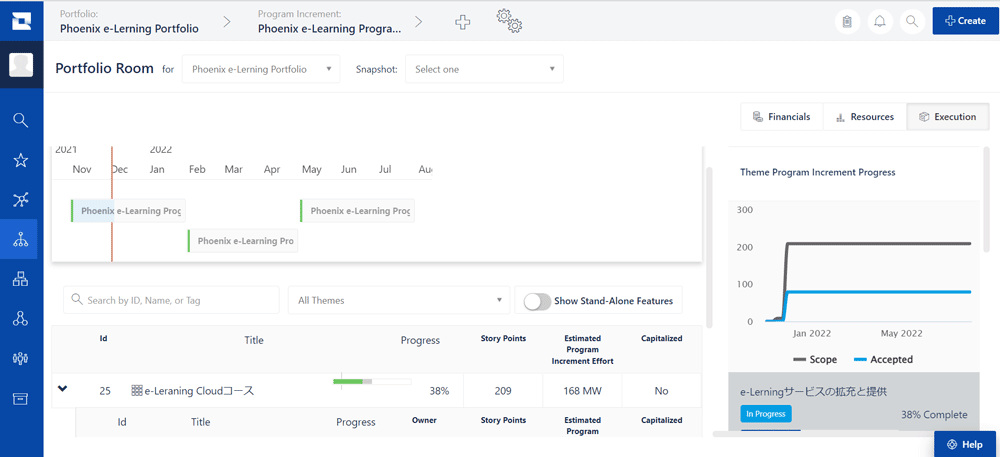Image resolution: width=1000 pixels, height=457 pixels.
Task: Switch to the Financials tab
Action: coord(782,117)
